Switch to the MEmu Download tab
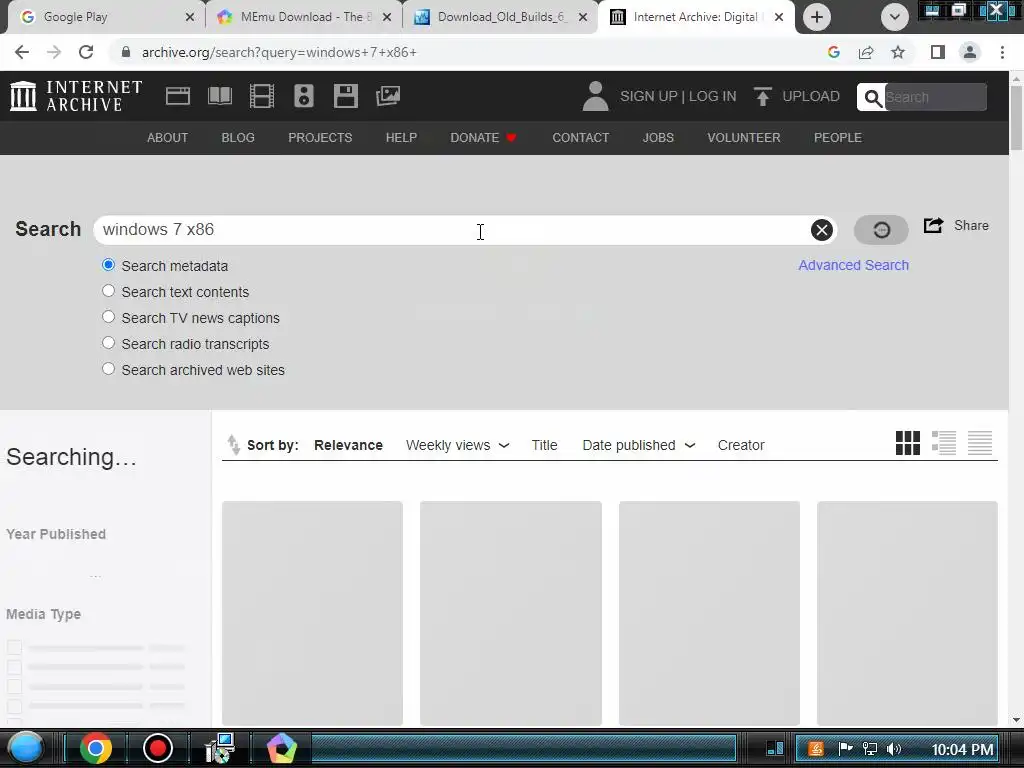The height and width of the screenshot is (768, 1024). pyautogui.click(x=304, y=17)
